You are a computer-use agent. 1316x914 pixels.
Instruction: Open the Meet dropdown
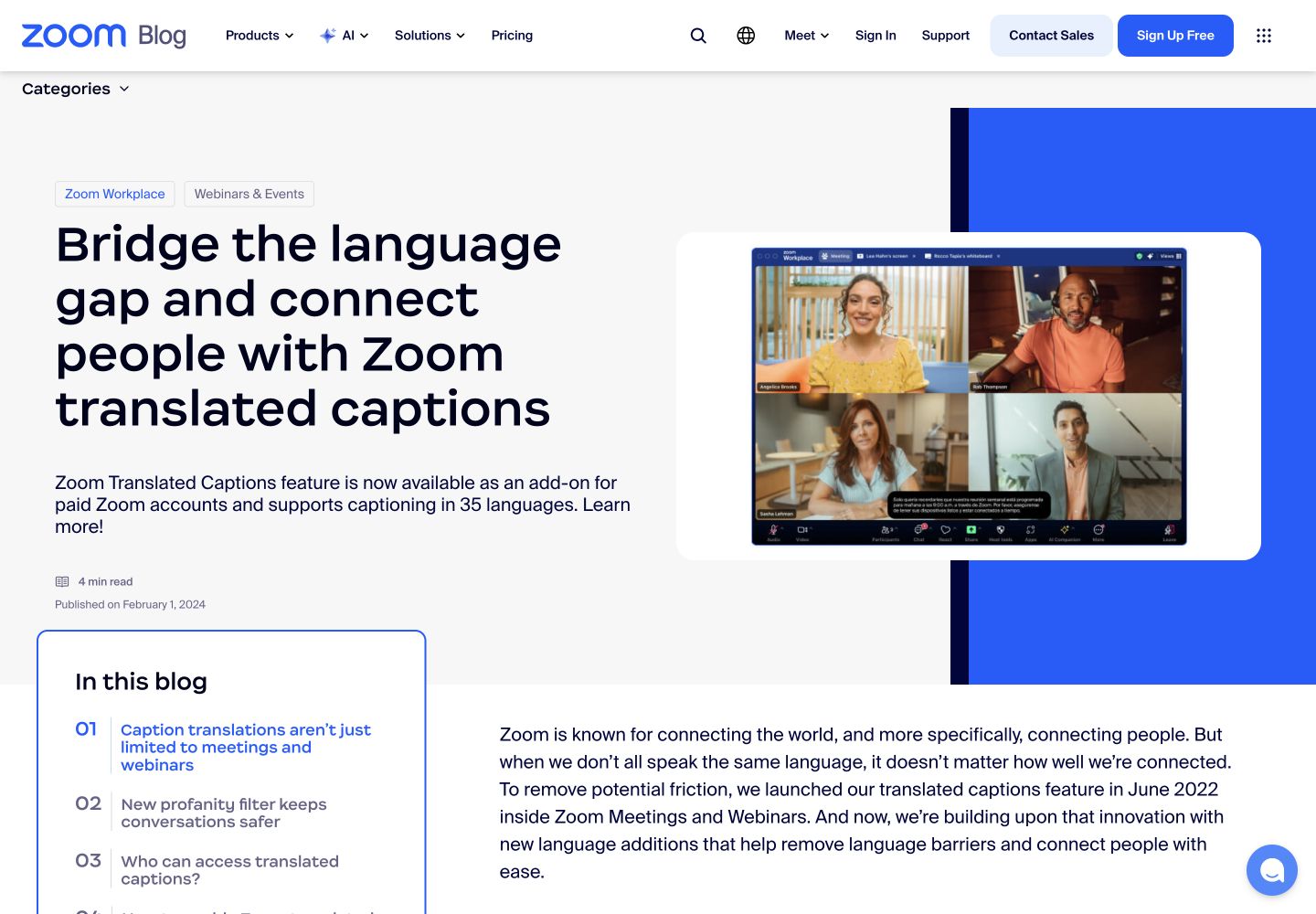(x=807, y=36)
